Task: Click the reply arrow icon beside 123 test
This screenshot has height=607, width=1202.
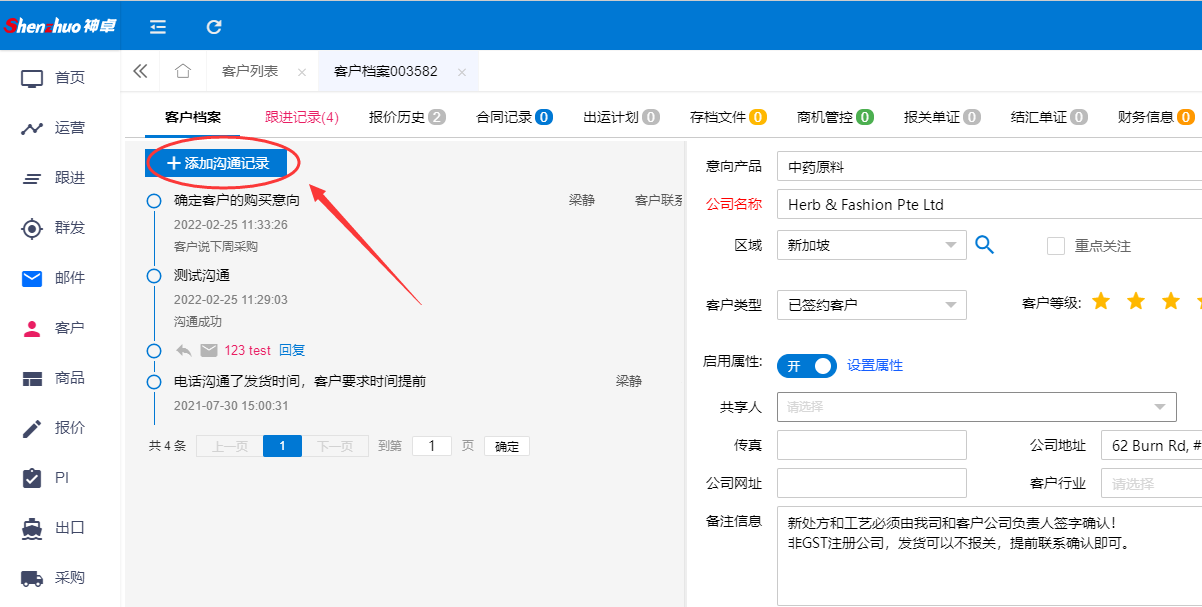Action: click(184, 350)
